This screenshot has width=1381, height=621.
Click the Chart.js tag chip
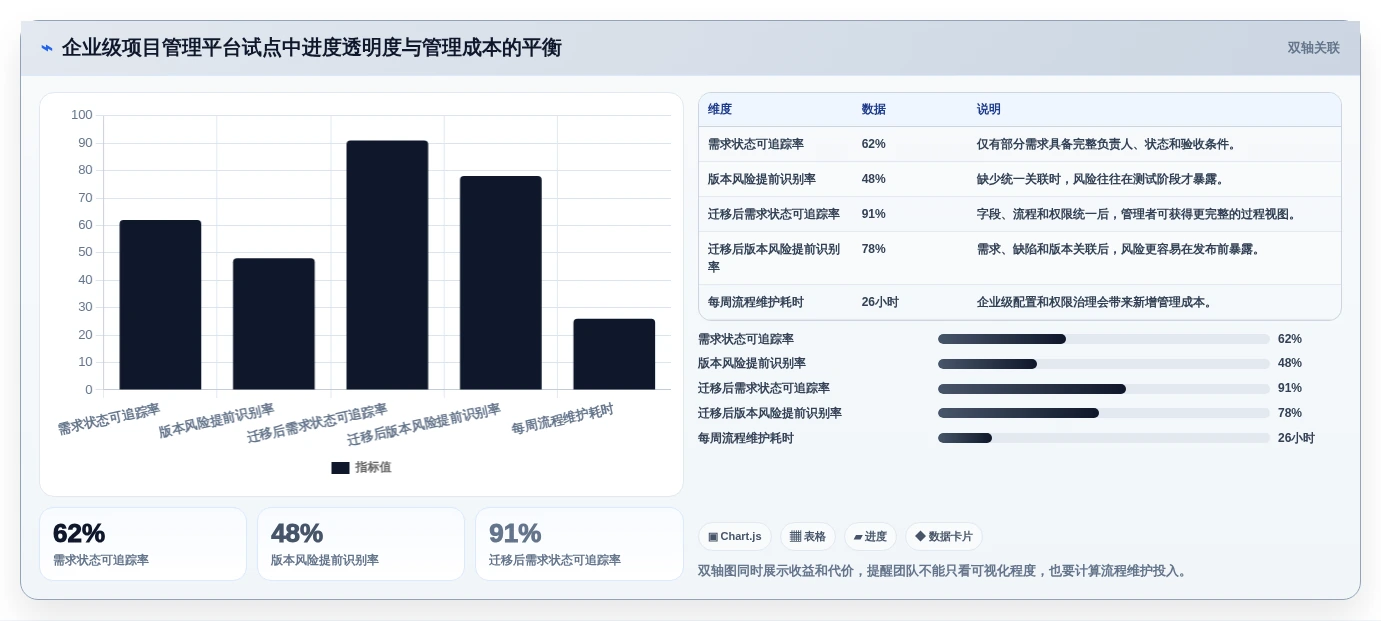[735, 537]
